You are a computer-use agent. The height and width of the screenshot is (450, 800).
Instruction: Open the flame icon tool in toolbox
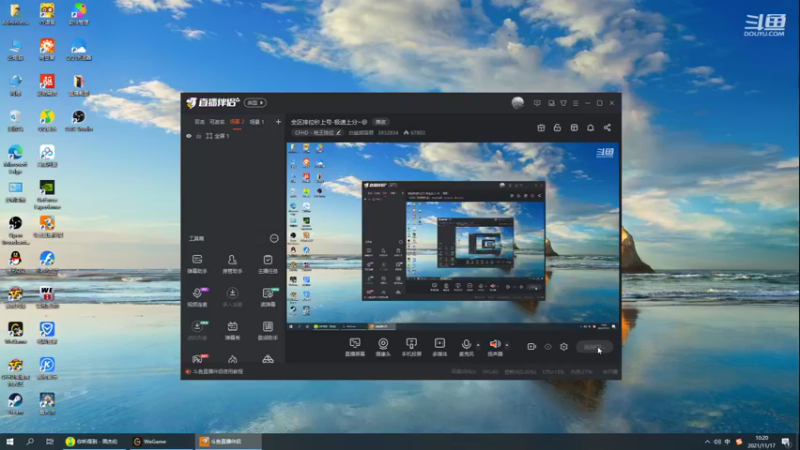232,359
